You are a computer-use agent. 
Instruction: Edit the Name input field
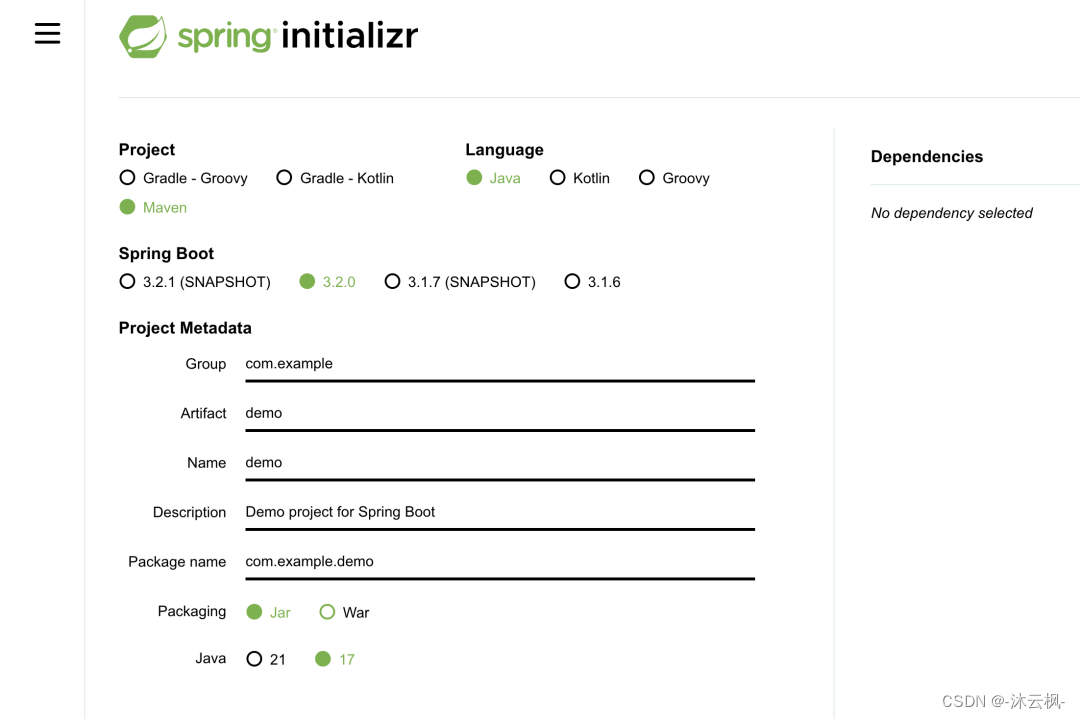(x=500, y=463)
